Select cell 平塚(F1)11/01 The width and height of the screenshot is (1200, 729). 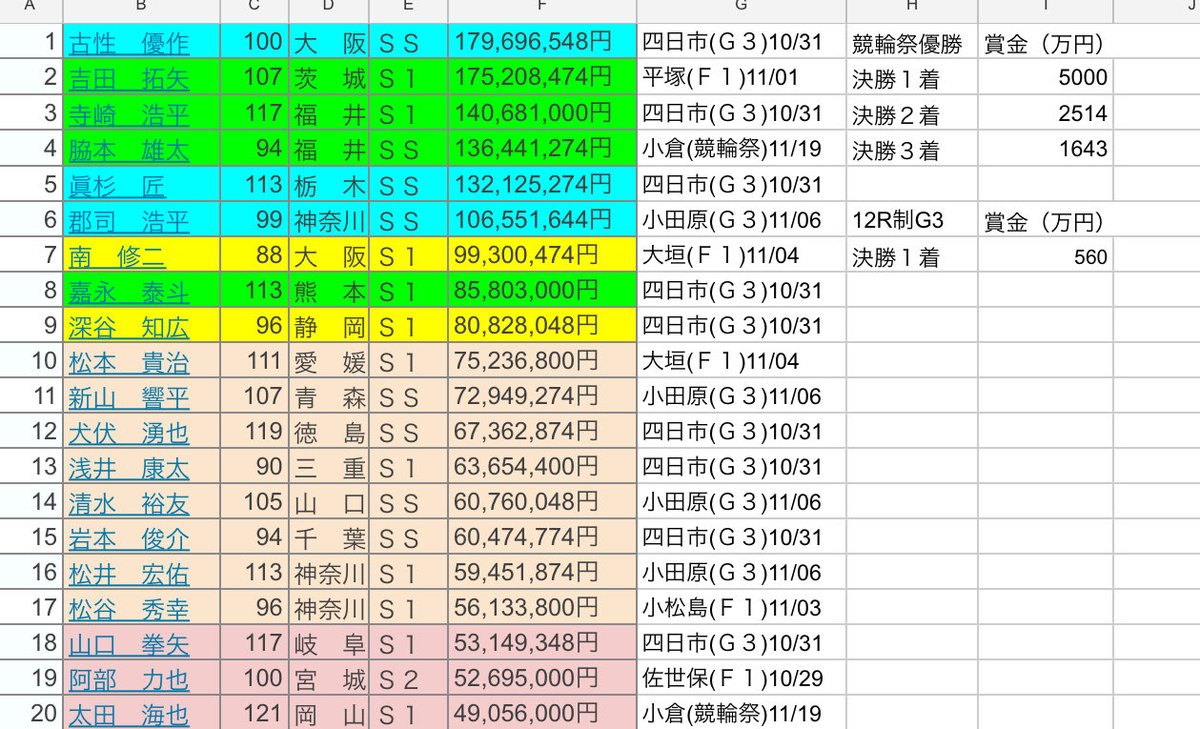(x=742, y=78)
